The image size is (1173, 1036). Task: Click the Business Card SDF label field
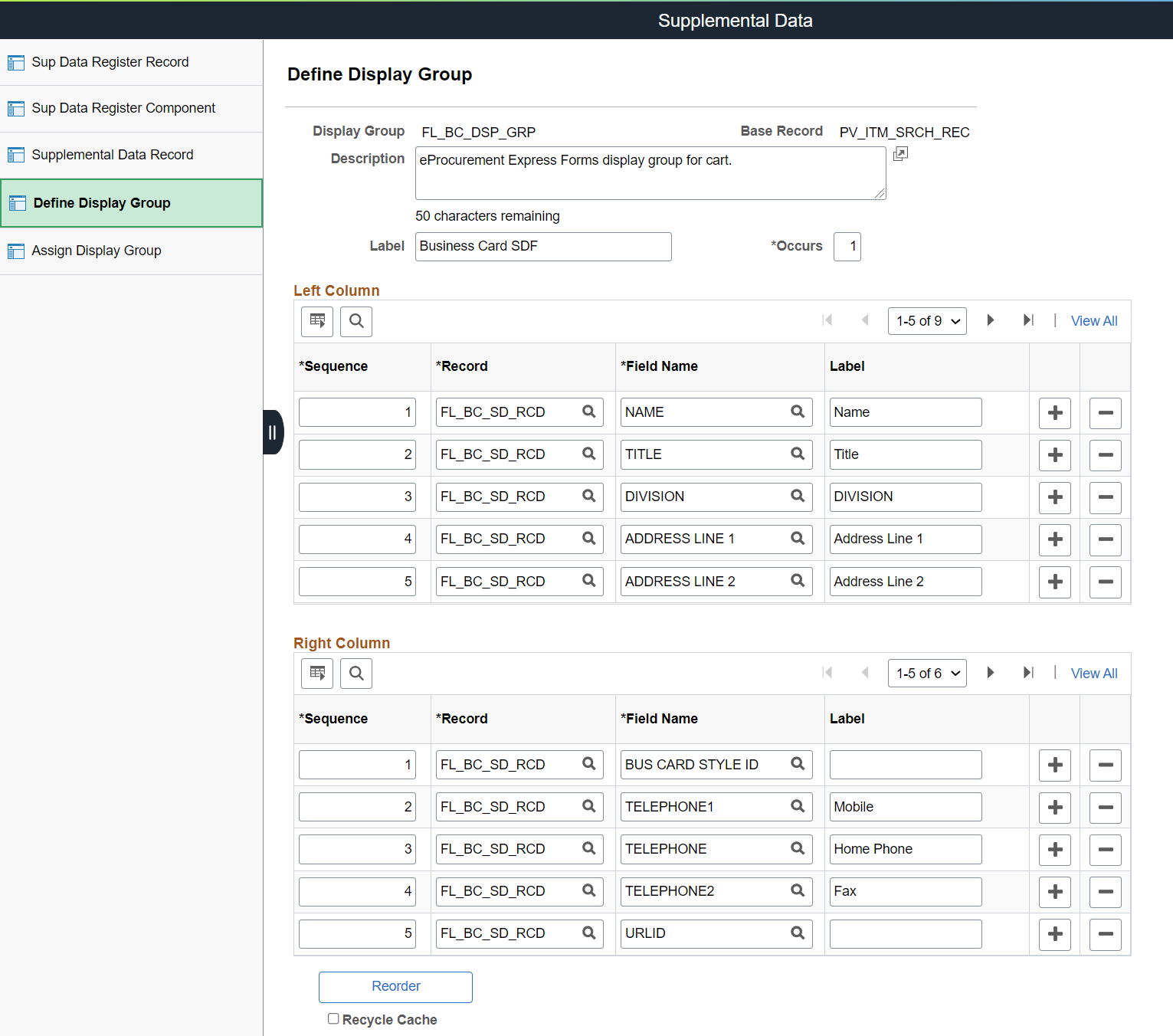543,247
